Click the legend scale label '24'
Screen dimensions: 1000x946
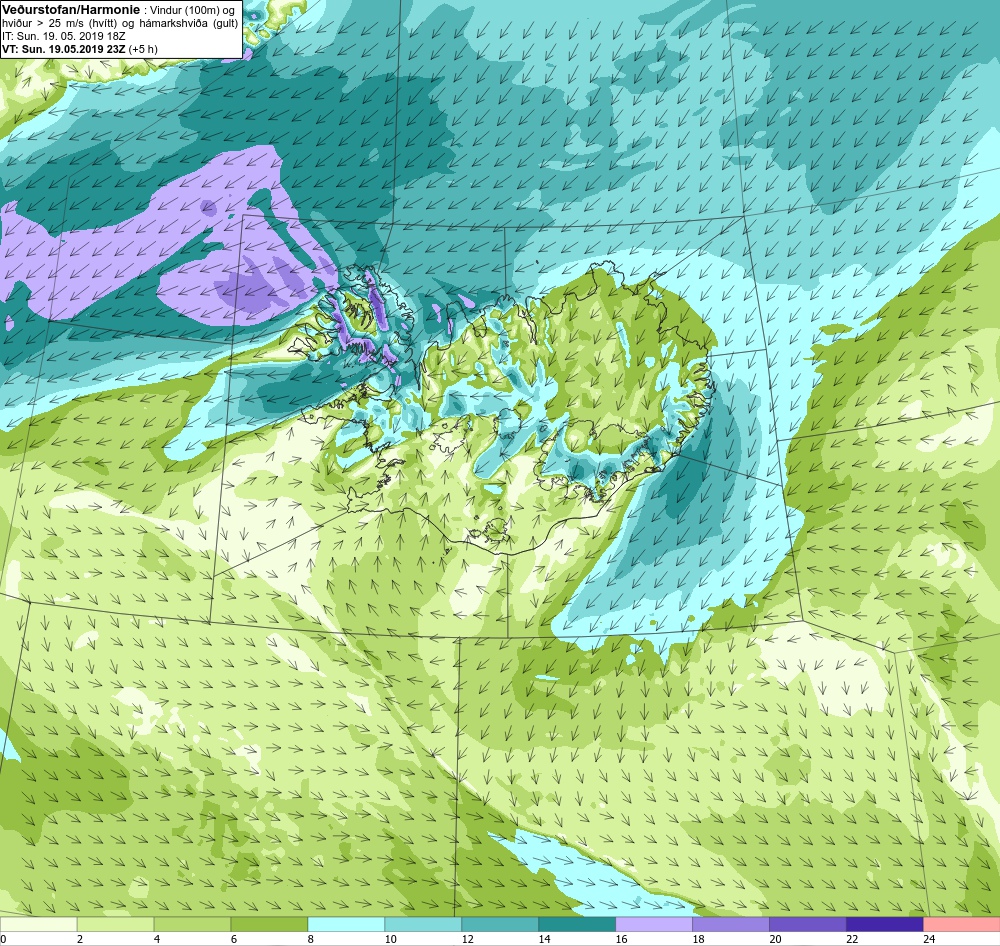pos(929,938)
